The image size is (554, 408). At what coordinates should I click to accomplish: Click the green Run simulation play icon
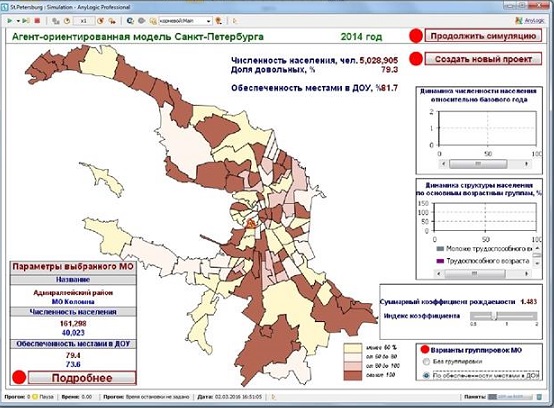(x=10, y=21)
